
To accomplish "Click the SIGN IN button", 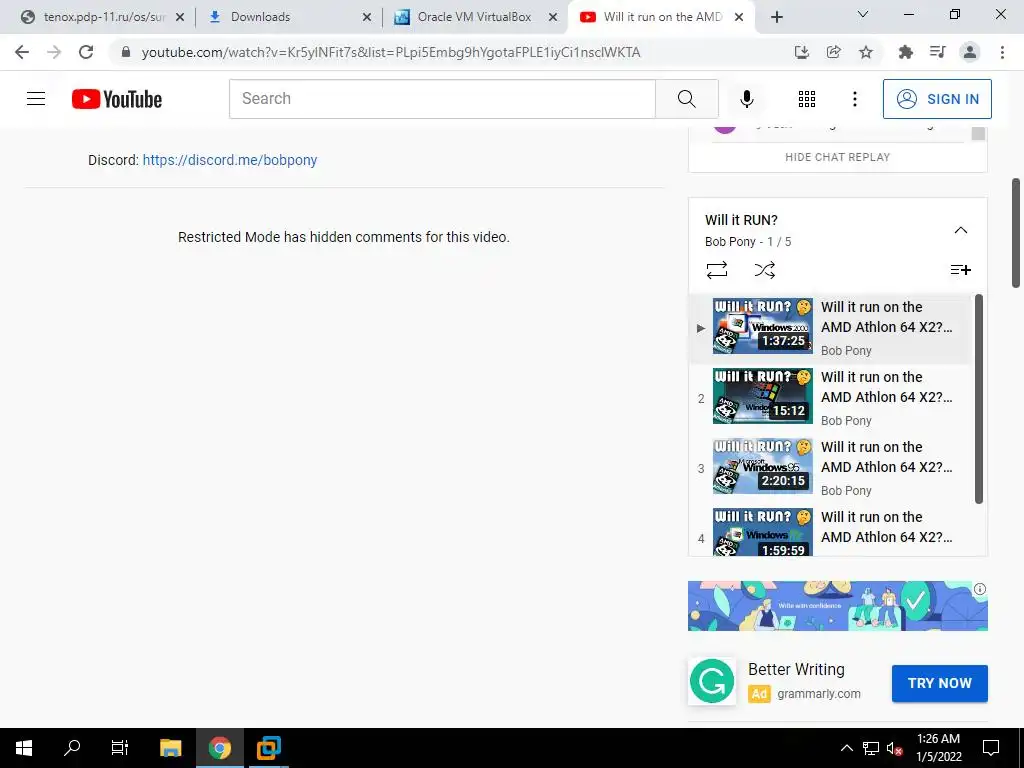I will [936, 99].
